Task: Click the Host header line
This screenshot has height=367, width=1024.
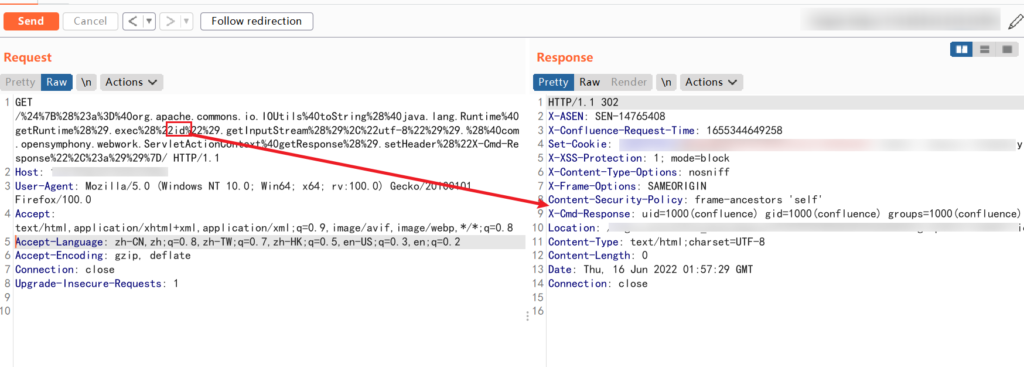Action: click(x=91, y=172)
